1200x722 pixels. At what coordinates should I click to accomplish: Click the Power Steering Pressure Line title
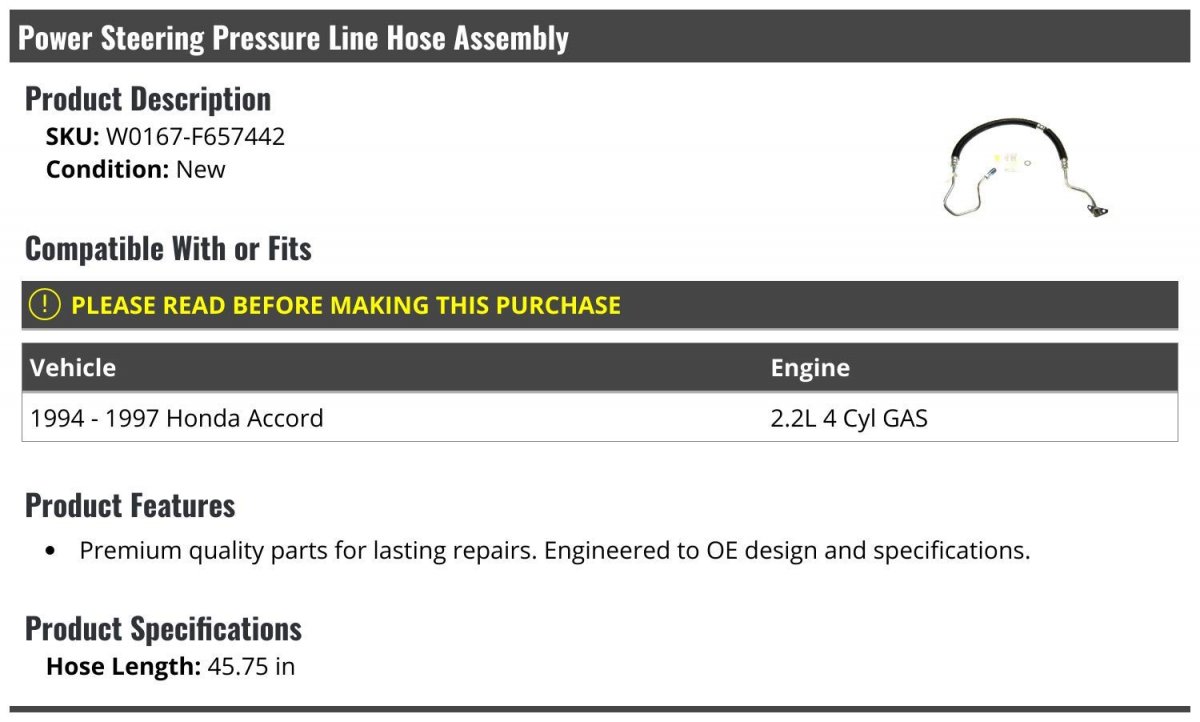(293, 38)
